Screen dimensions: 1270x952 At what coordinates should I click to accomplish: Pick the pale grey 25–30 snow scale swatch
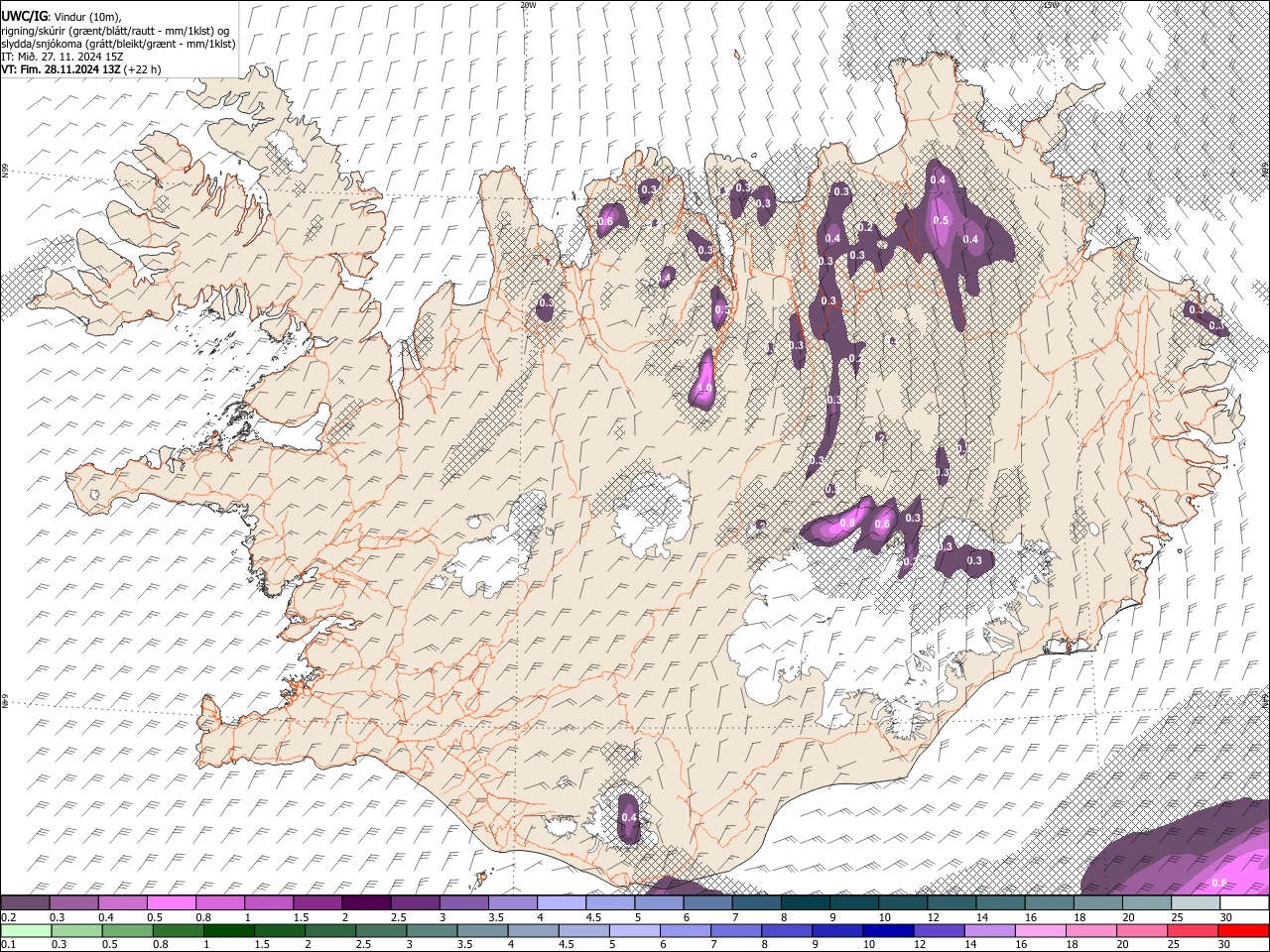[1197, 903]
